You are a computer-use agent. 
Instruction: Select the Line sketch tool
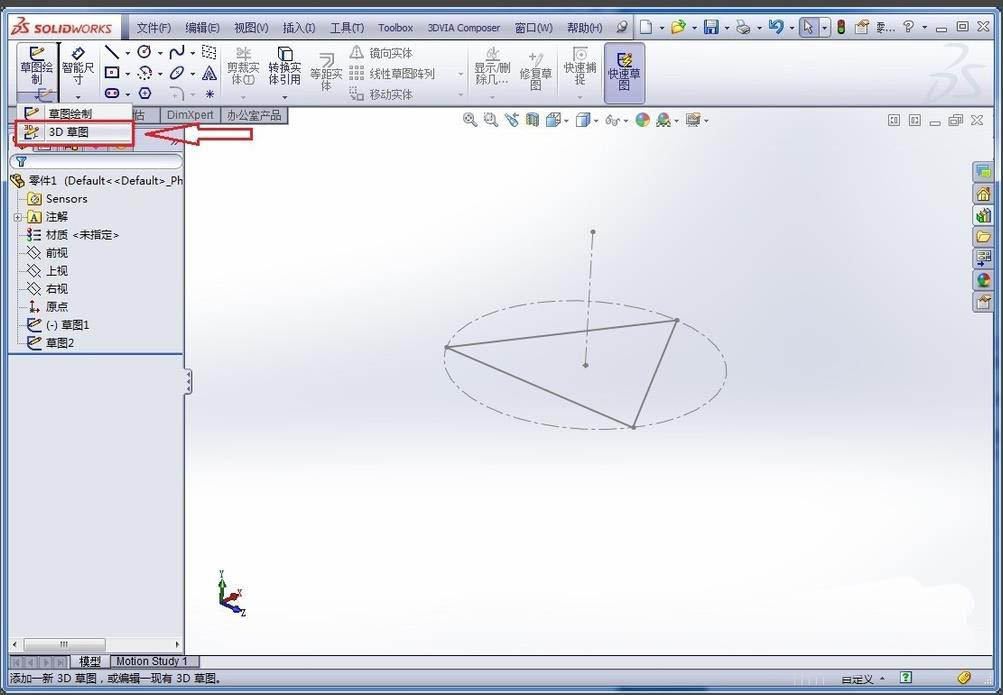coord(112,52)
